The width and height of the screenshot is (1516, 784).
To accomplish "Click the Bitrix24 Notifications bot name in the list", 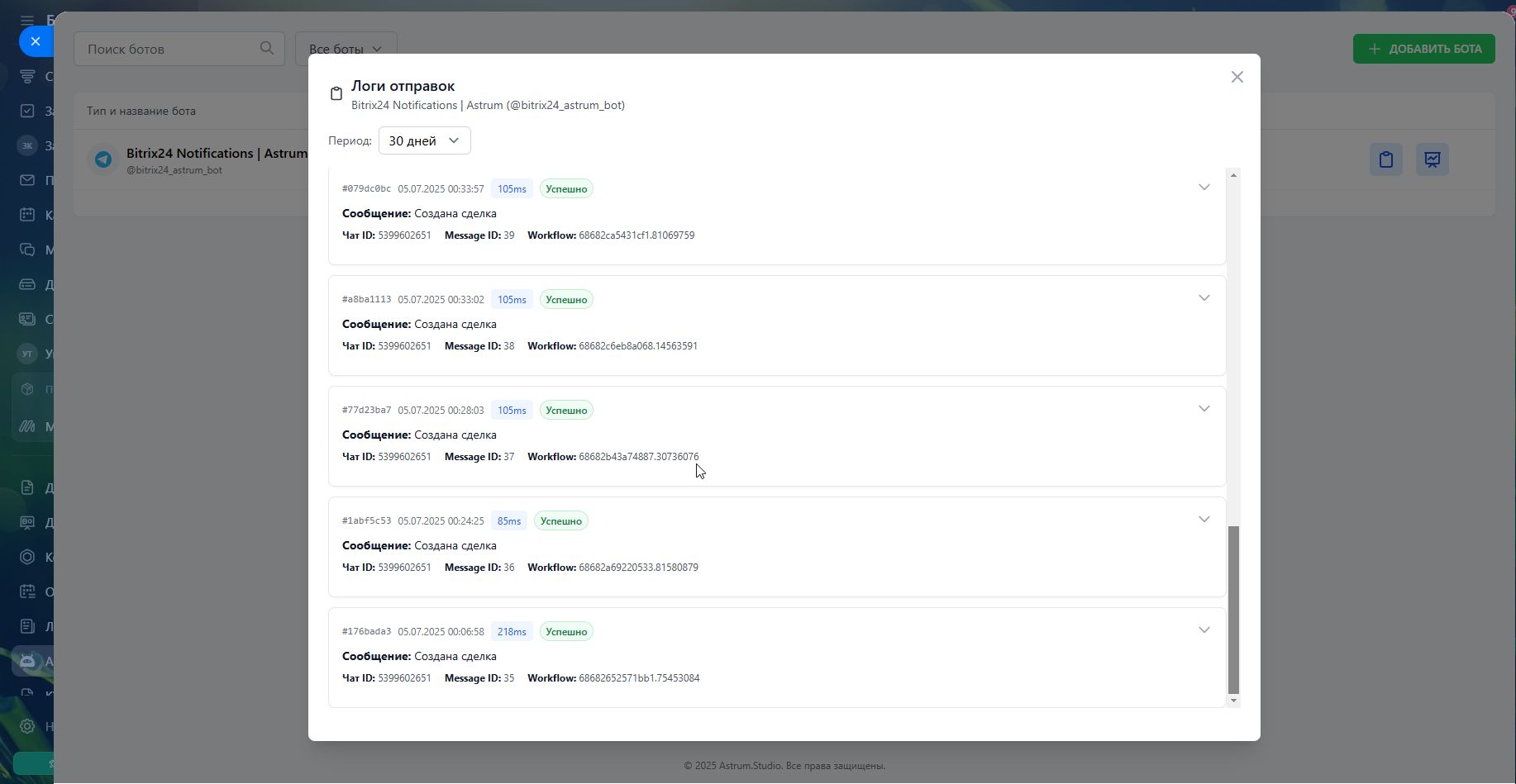I will click(217, 154).
